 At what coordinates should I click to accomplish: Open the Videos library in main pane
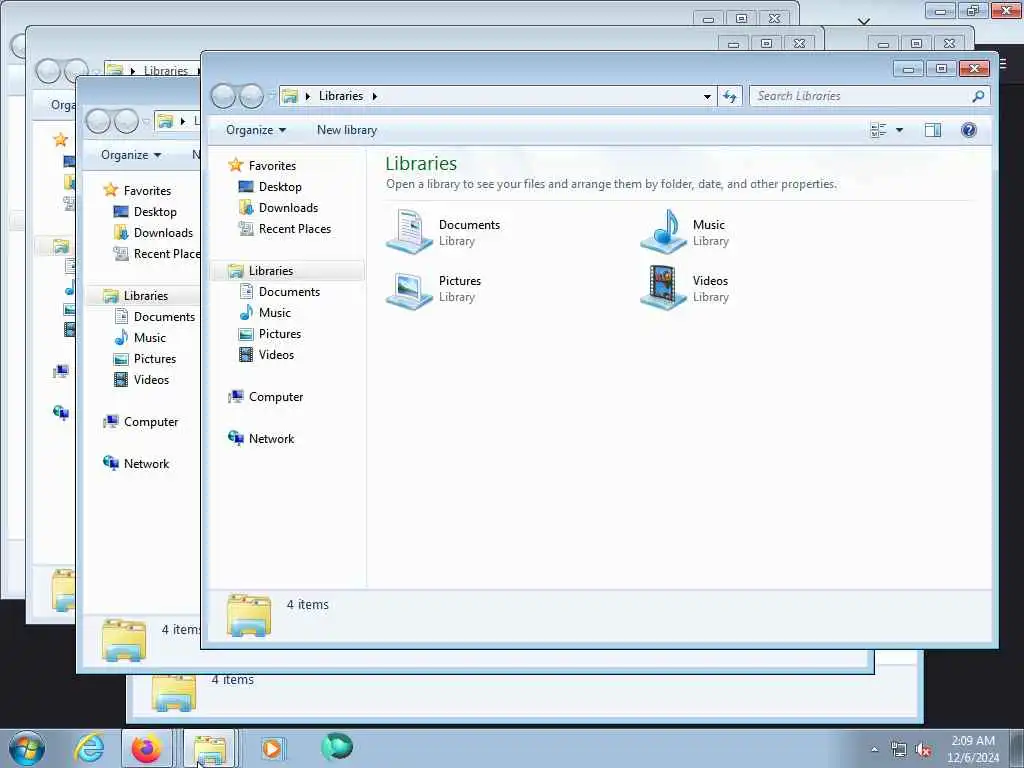click(685, 288)
